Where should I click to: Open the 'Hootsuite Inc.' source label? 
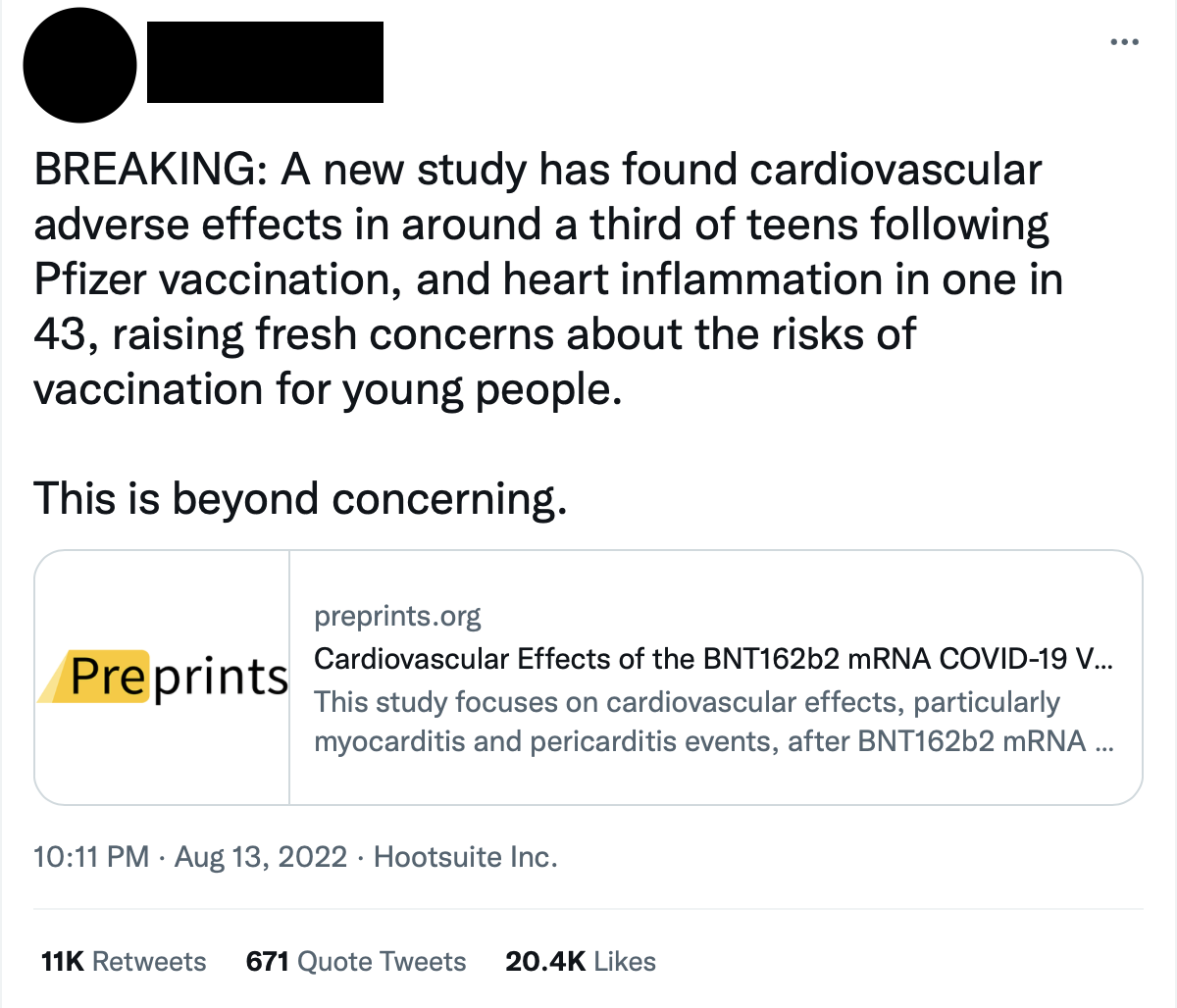click(x=465, y=857)
